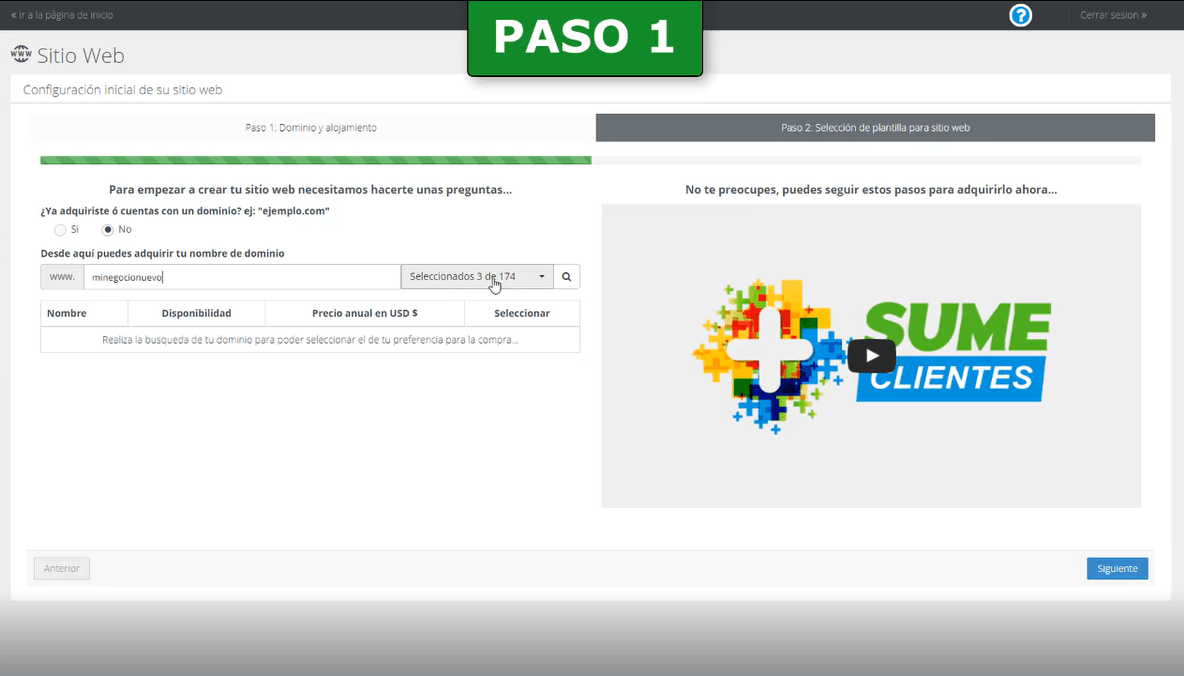Select the "No" radio option
The height and width of the screenshot is (676, 1184).
(x=108, y=230)
